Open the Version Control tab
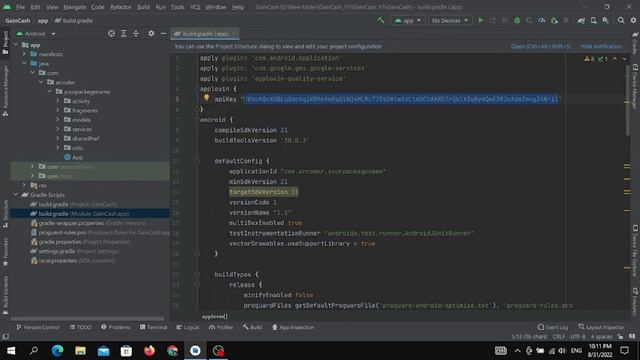640x360 pixels. pos(38,327)
